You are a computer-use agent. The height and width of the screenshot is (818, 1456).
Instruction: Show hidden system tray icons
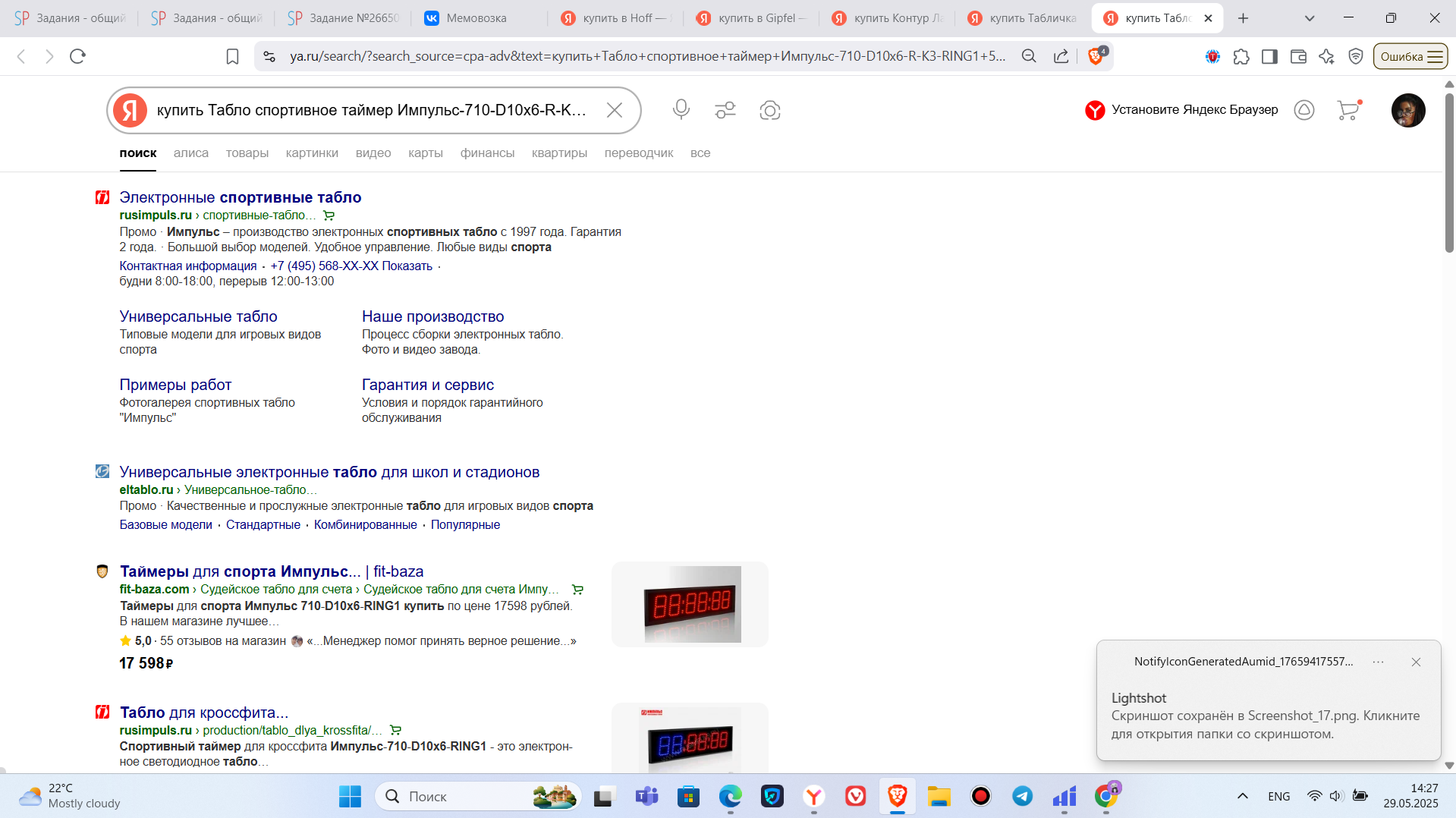(1242, 797)
